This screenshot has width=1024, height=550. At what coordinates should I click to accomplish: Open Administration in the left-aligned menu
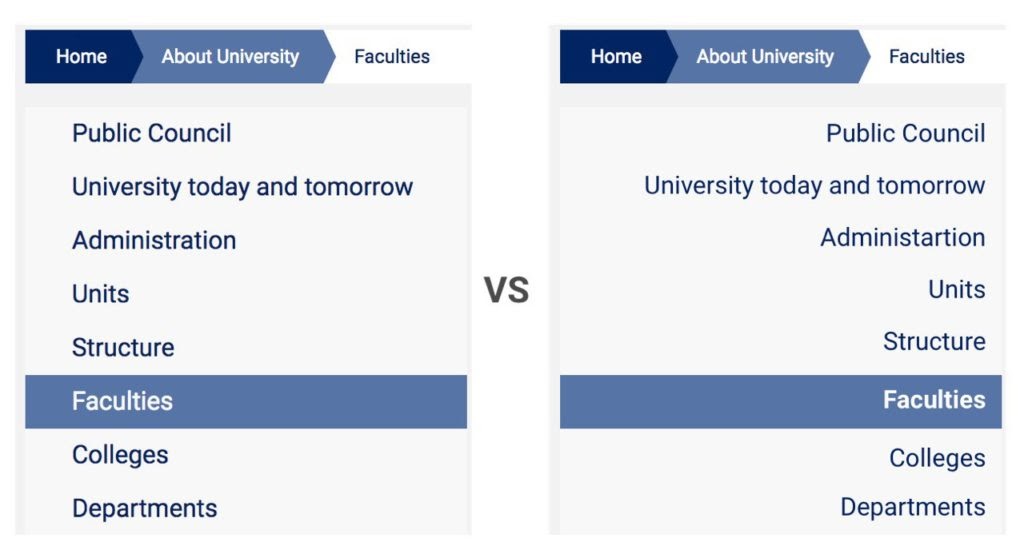154,240
